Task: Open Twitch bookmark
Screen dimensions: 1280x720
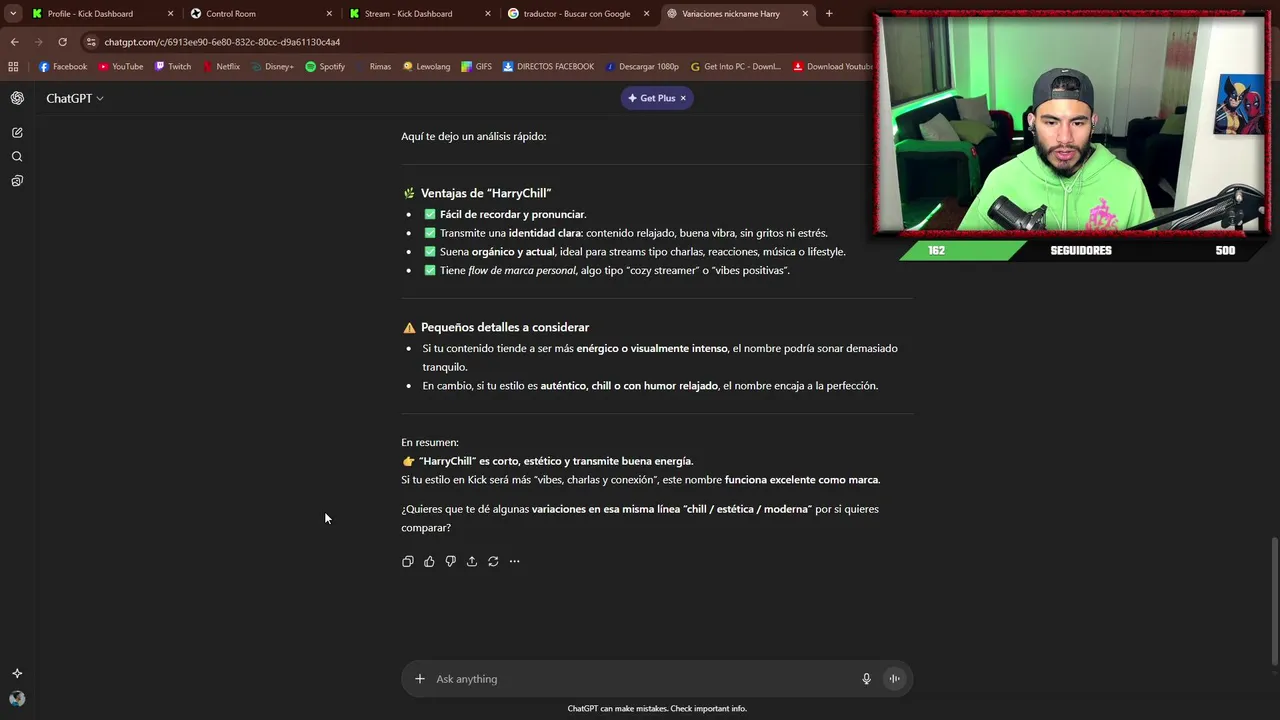Action: (x=173, y=67)
